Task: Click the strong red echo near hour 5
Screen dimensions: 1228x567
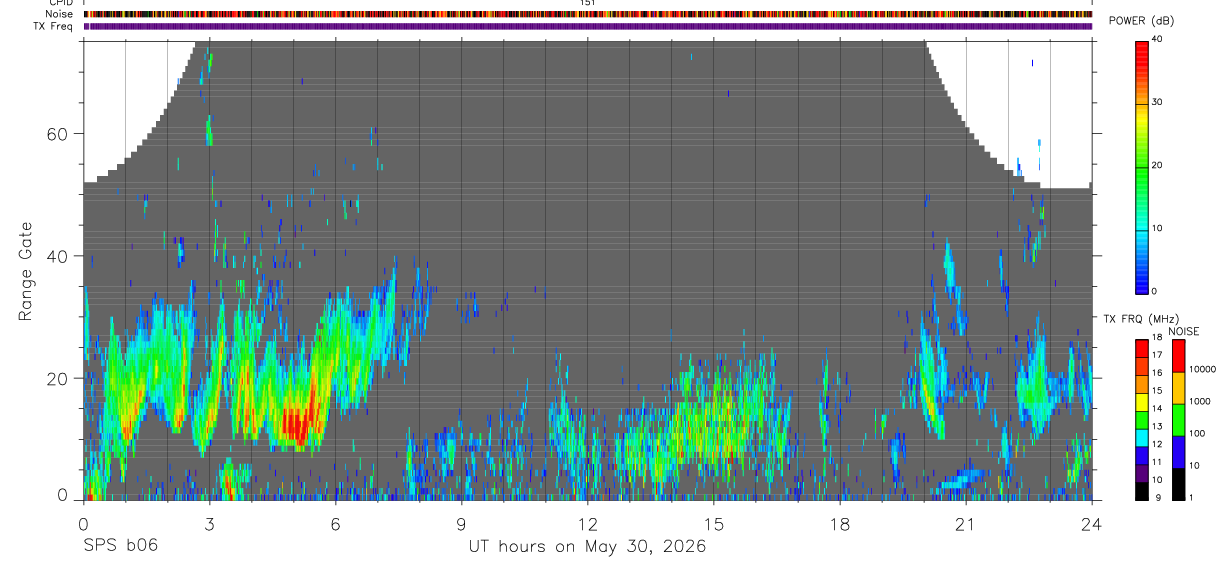Action: click(299, 425)
